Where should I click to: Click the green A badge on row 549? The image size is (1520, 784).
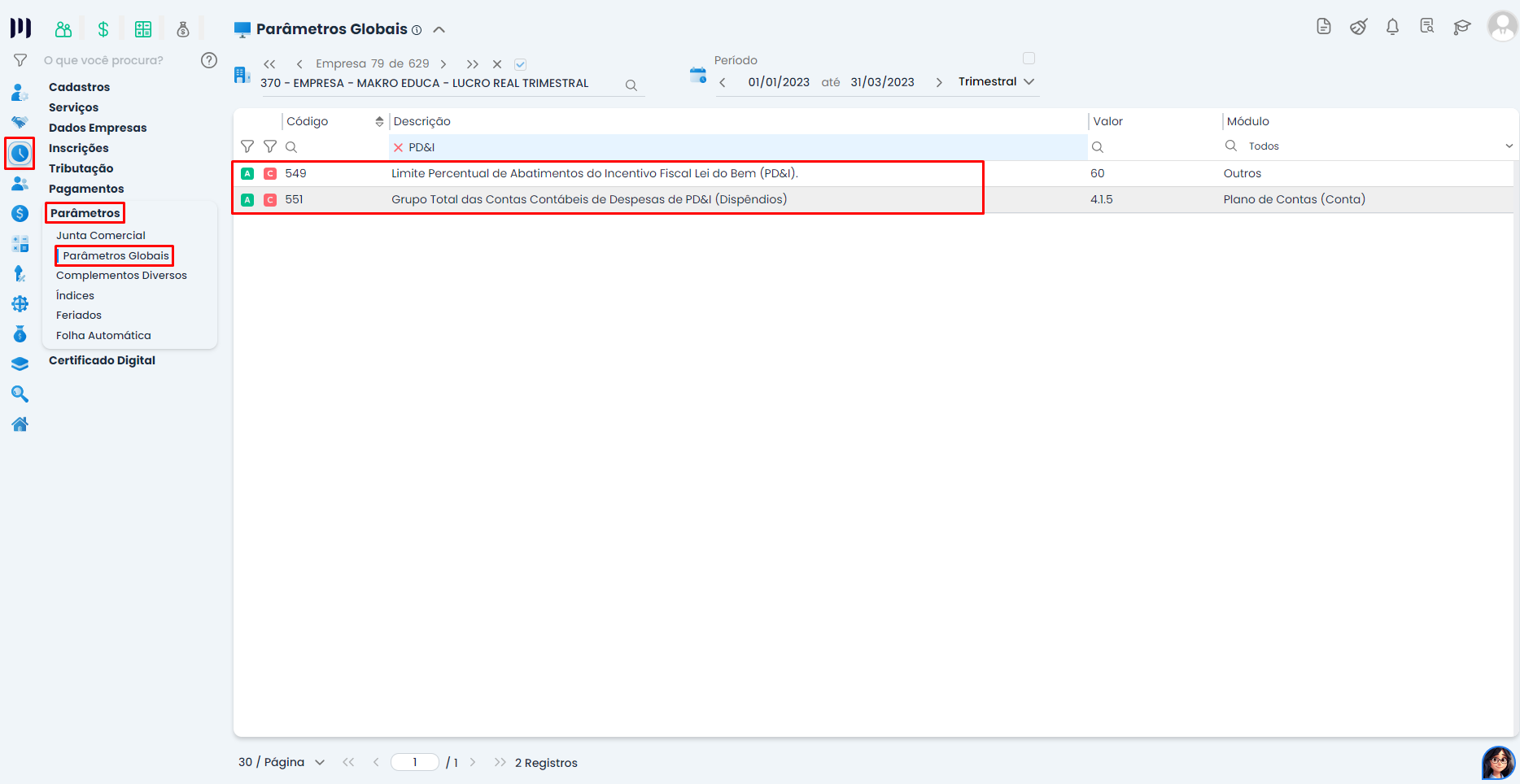(247, 173)
